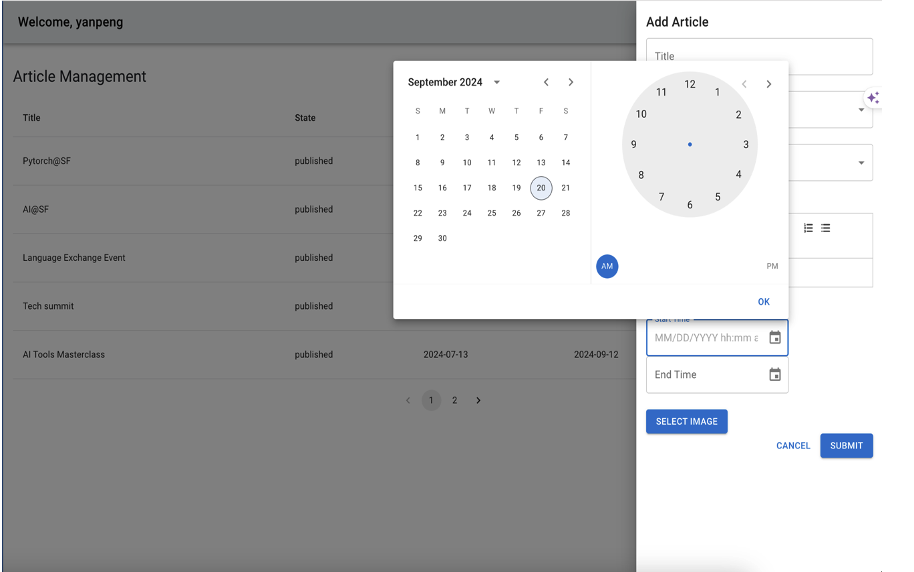Click the next view arrow above the clock
The image size is (914, 572).
coord(768,84)
